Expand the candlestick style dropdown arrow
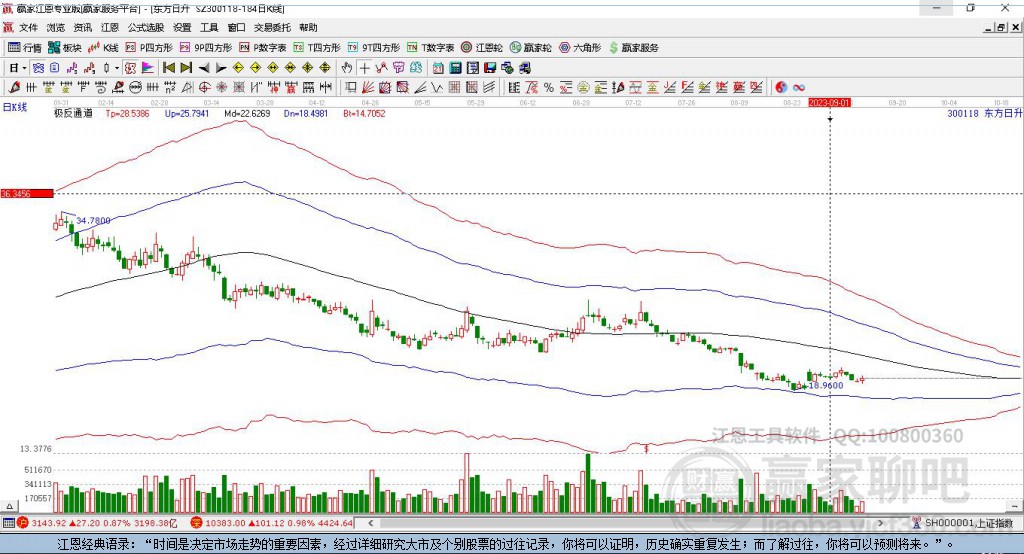1024x554 pixels. click(x=117, y=67)
